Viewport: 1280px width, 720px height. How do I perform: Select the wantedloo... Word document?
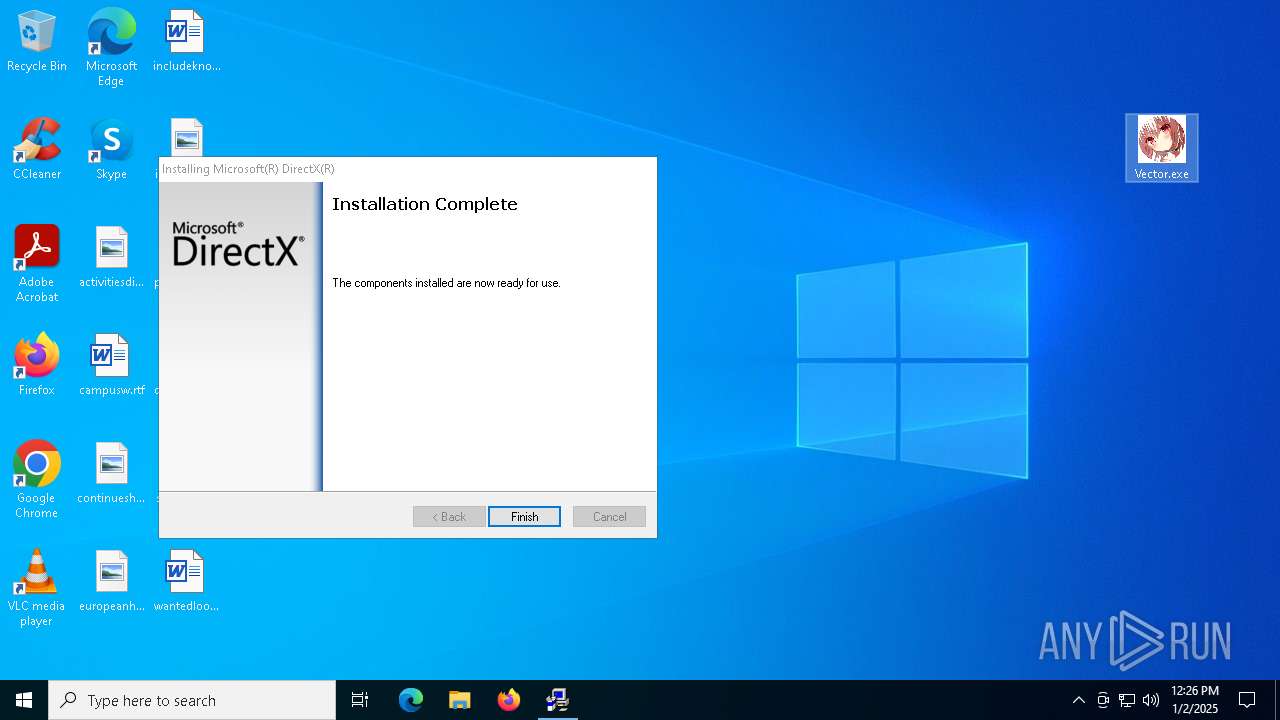click(186, 582)
